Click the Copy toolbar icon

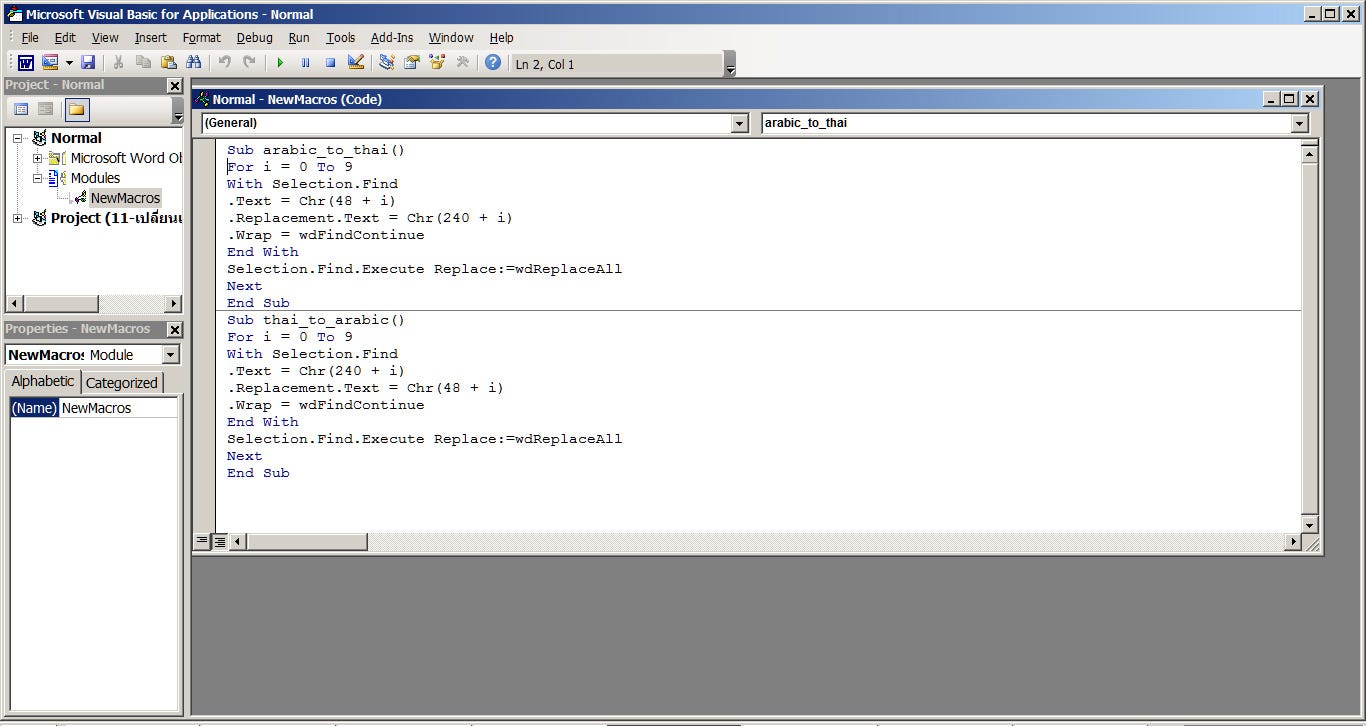143,63
